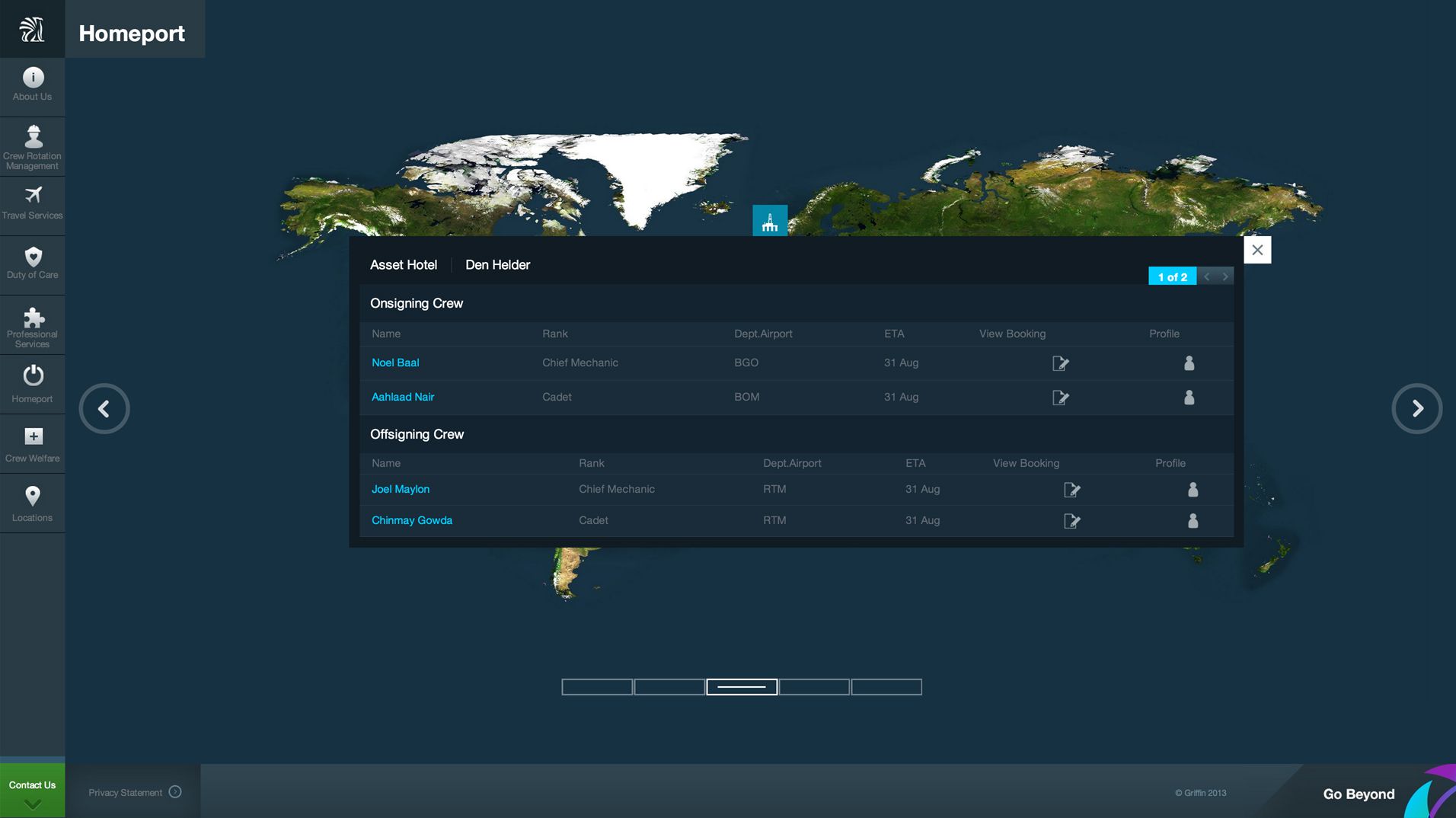Open the About Us sidebar item

pyautogui.click(x=32, y=85)
